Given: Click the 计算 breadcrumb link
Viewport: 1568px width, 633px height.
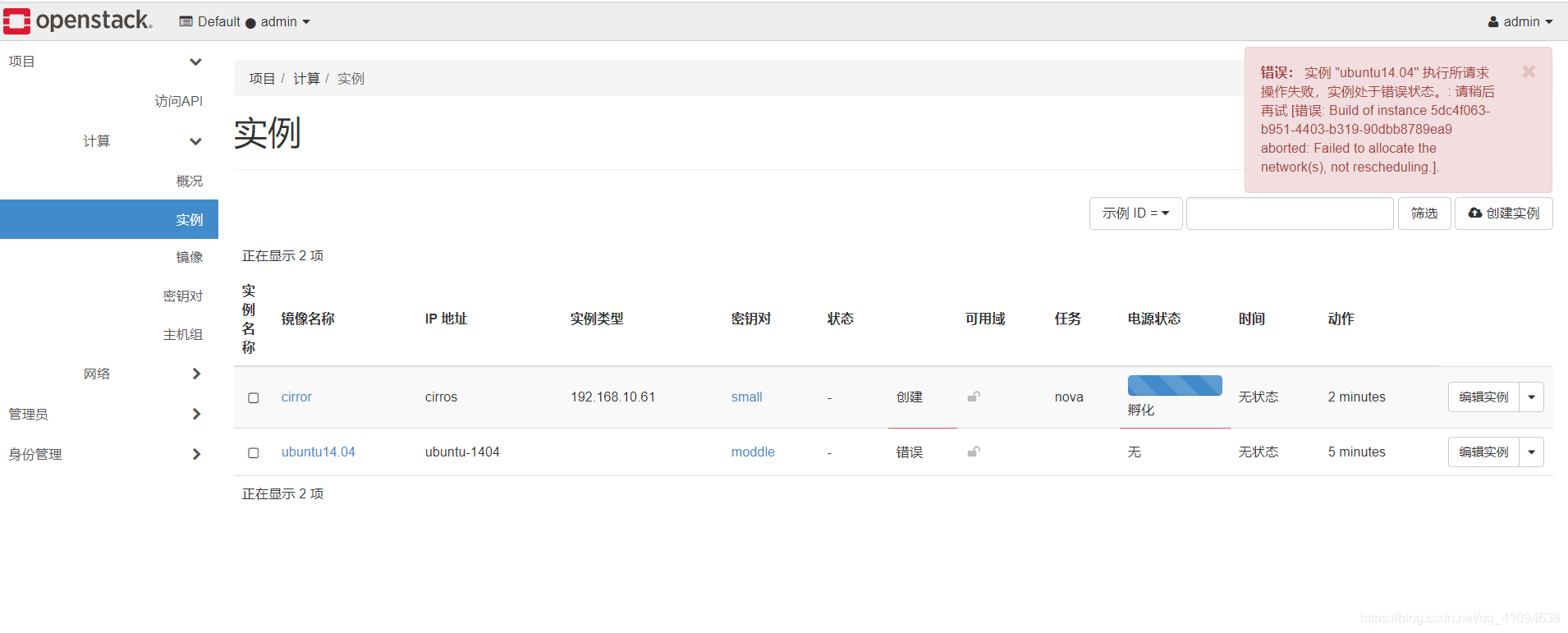Looking at the screenshot, I should click(x=306, y=79).
